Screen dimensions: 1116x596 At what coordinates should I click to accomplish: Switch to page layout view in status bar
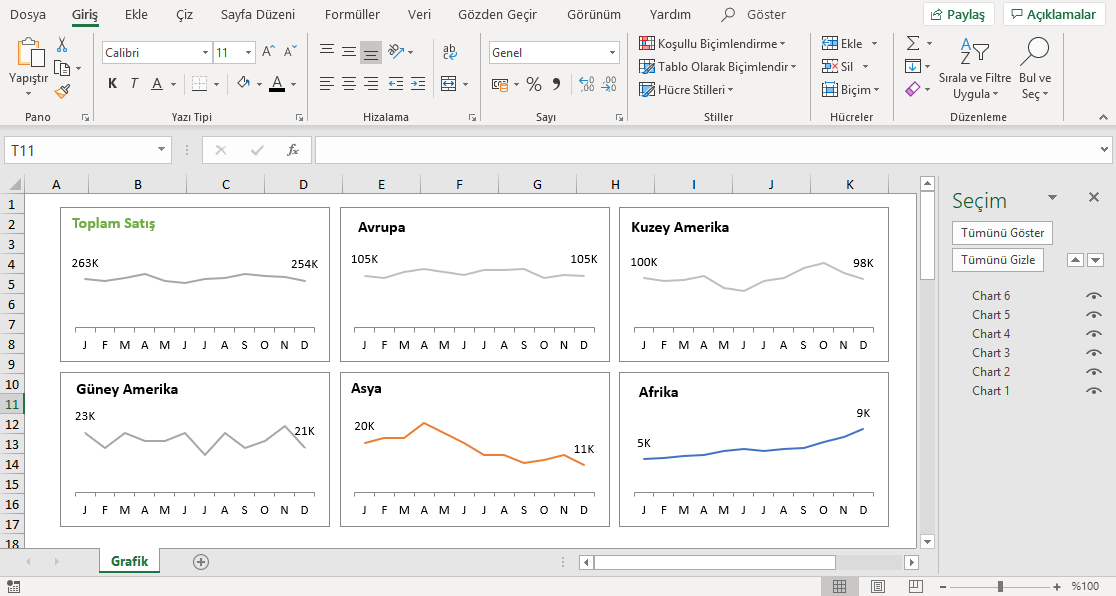click(x=878, y=587)
